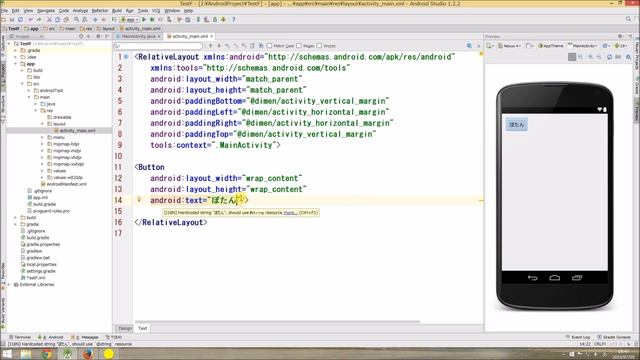The height and width of the screenshot is (360, 640).
Task: Click the previous occurrence up arrow in find bar
Action: tap(211, 46)
